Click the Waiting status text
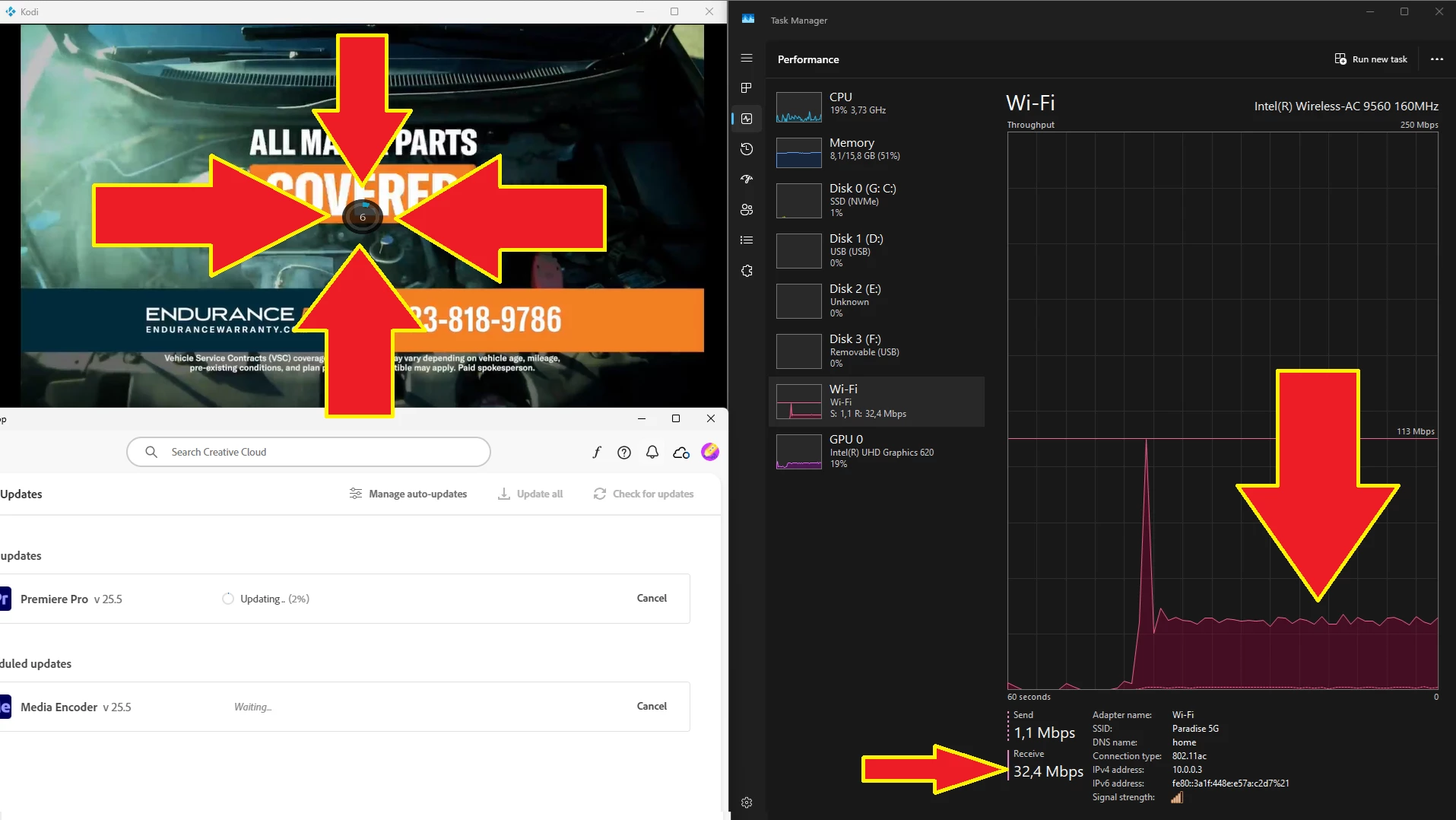 click(x=252, y=707)
